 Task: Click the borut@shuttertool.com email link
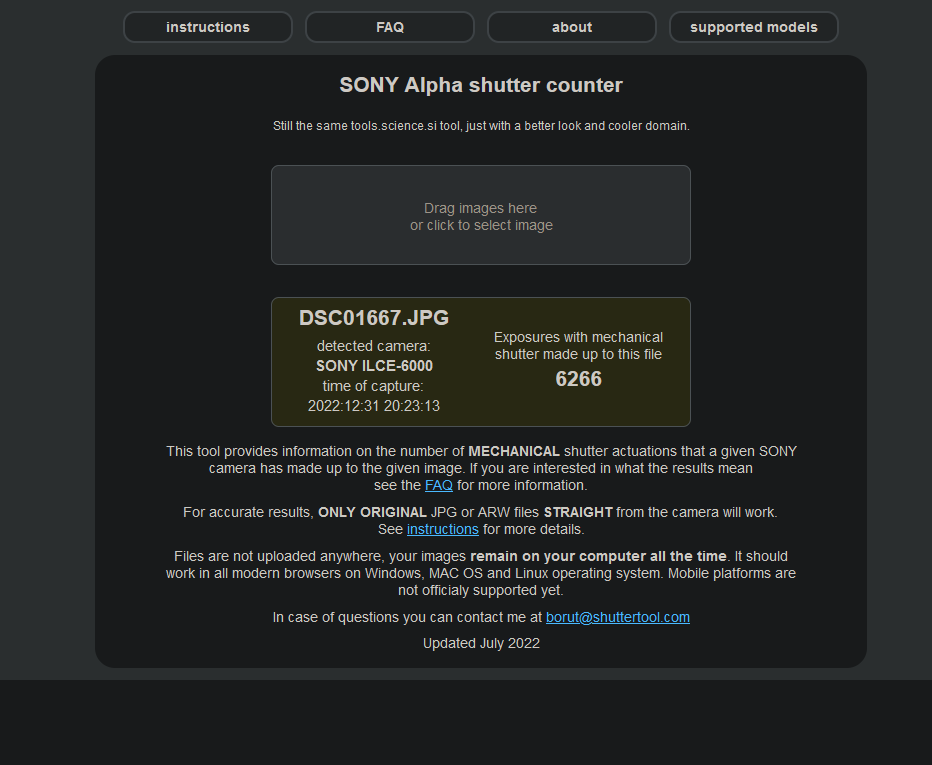[x=618, y=618]
